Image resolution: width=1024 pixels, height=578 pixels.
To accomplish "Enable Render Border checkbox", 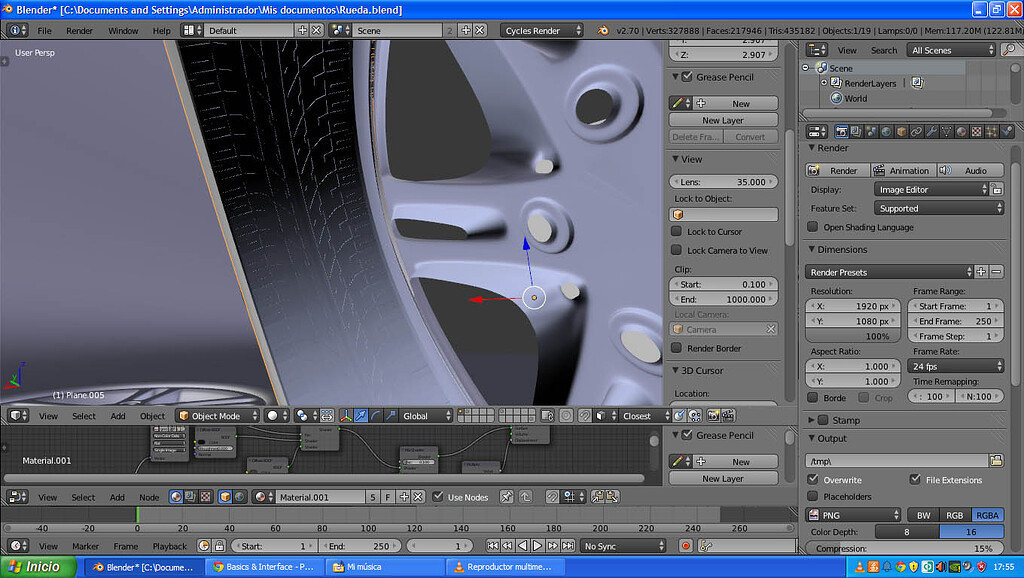I will (x=677, y=348).
